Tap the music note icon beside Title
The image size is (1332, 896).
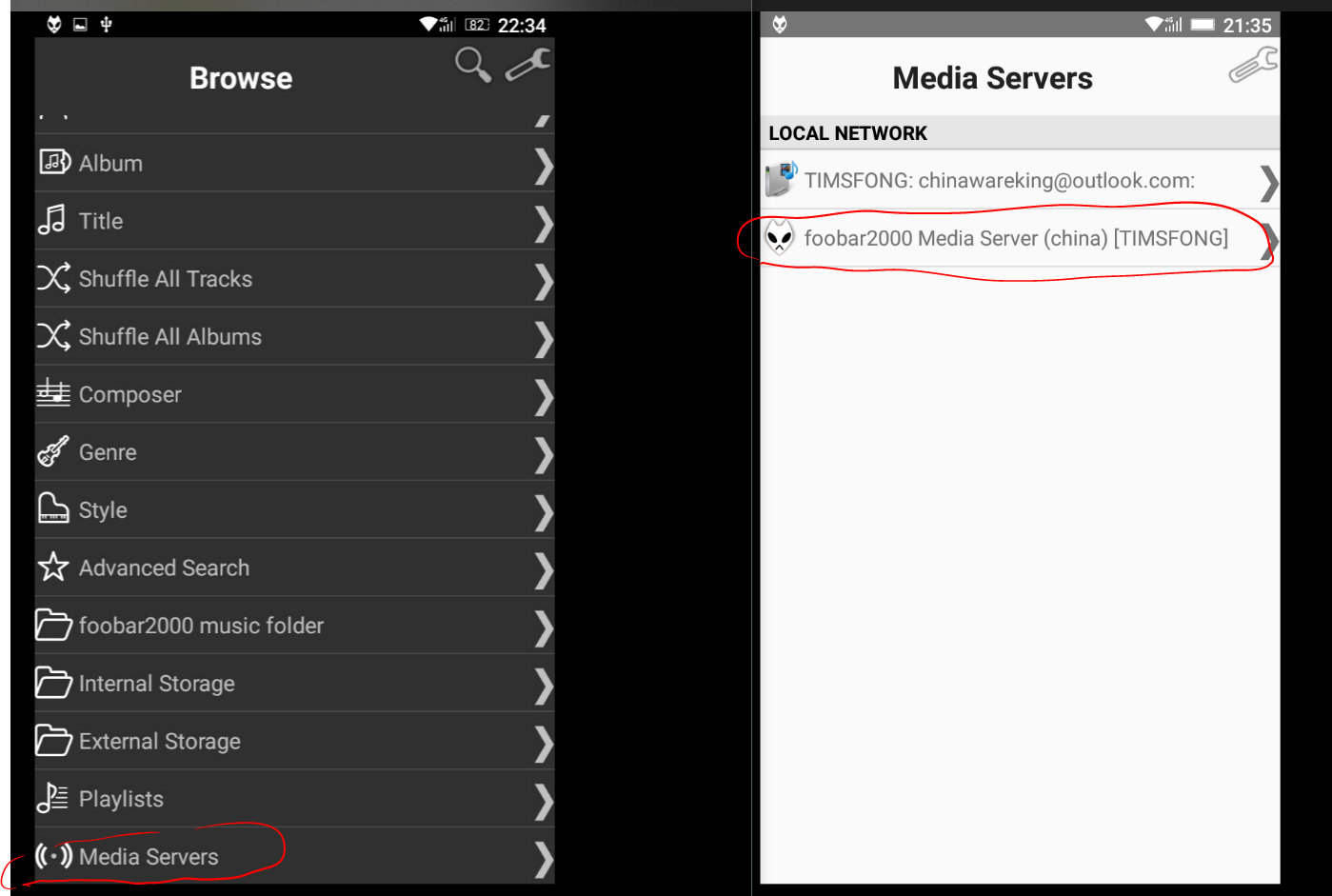(x=52, y=221)
